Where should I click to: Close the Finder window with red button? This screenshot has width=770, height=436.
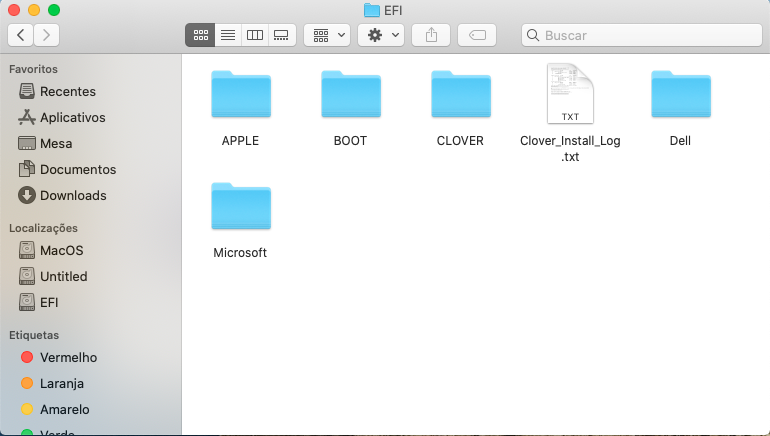14,10
